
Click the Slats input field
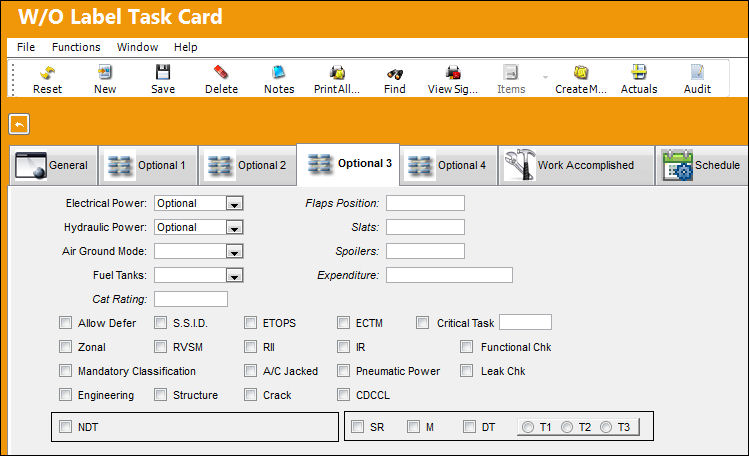[425, 227]
